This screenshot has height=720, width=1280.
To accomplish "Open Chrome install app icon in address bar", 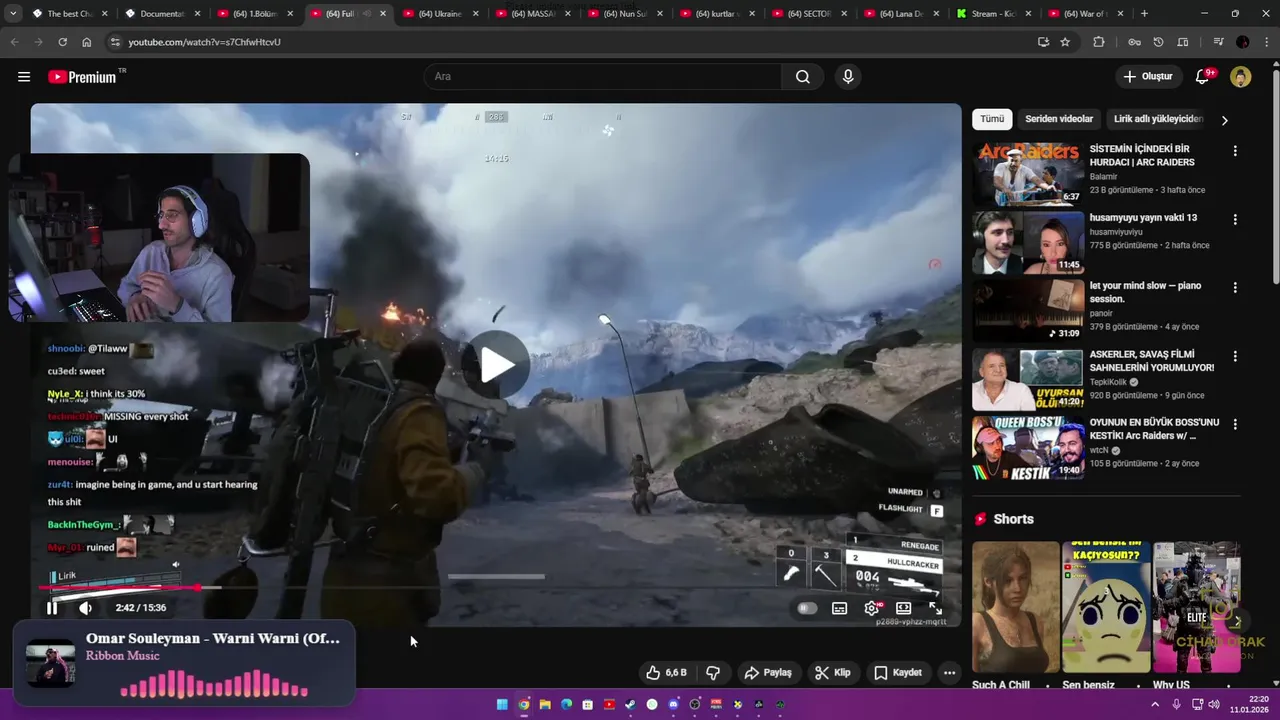I will [x=1043, y=42].
